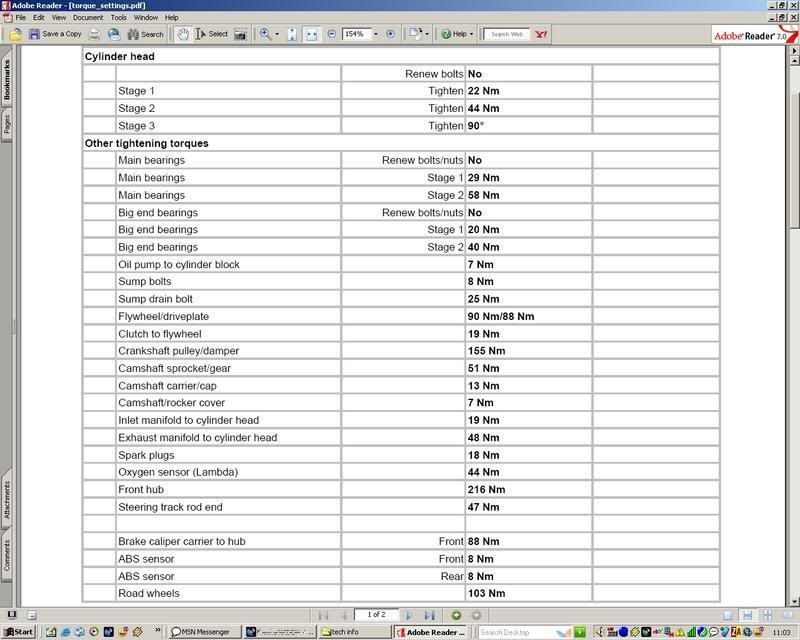Open the Attachments side panel tab

[x=7, y=499]
